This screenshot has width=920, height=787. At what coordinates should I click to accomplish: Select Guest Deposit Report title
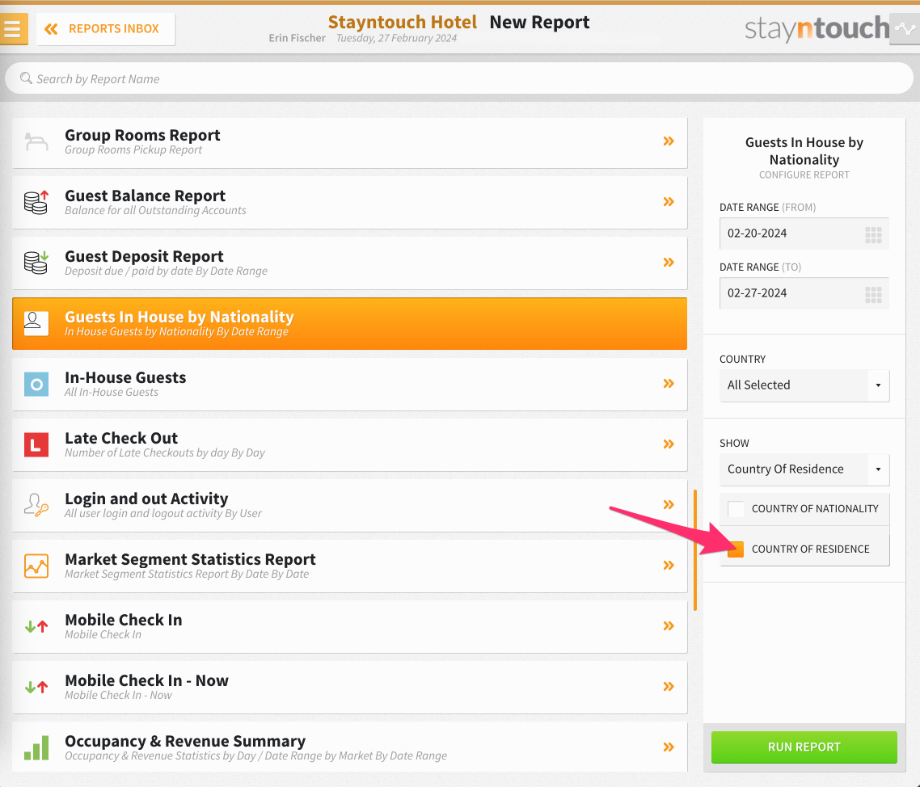point(144,256)
